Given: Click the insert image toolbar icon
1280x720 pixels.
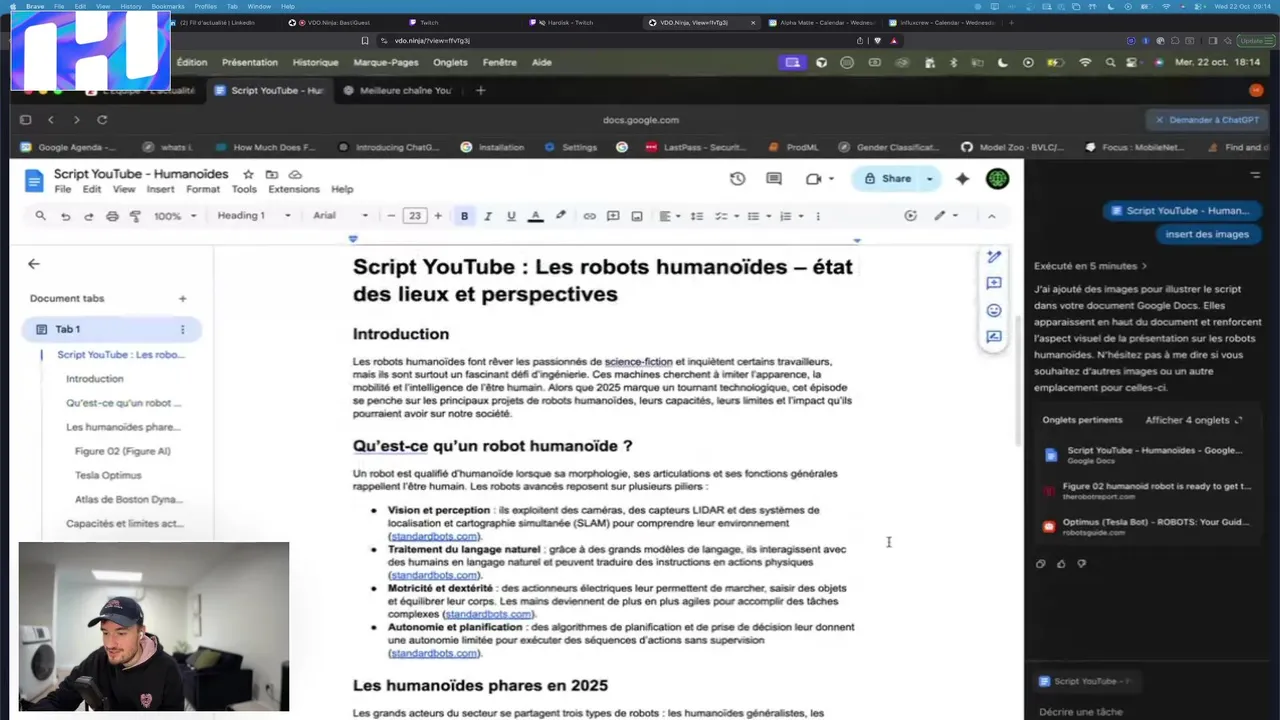Looking at the screenshot, I should click(x=637, y=216).
